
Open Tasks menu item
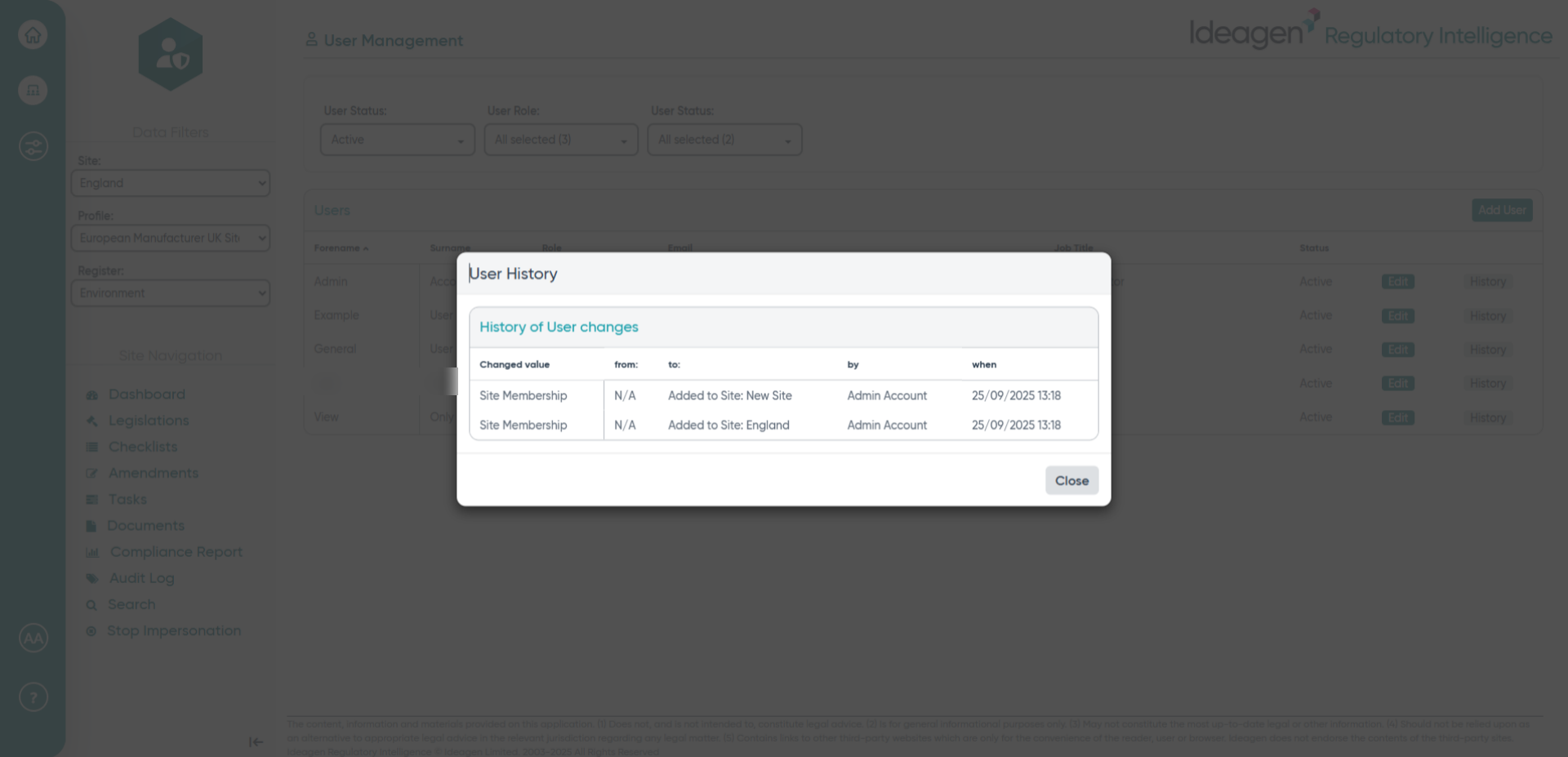(x=127, y=499)
